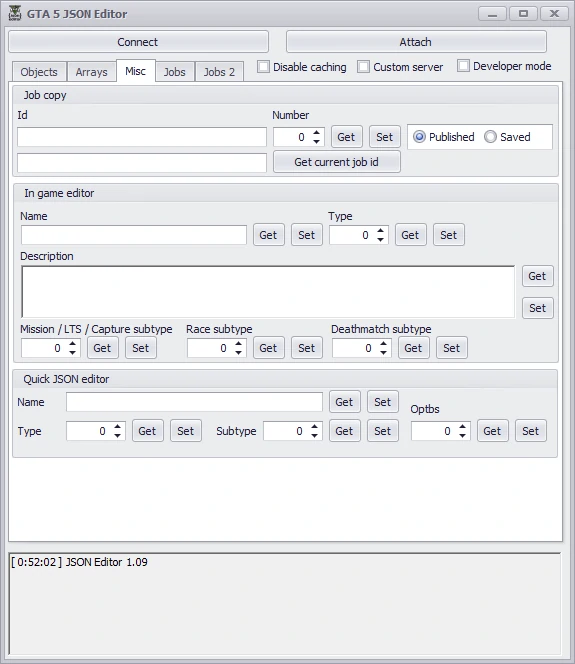Click the second Job copy text field

pos(142,163)
